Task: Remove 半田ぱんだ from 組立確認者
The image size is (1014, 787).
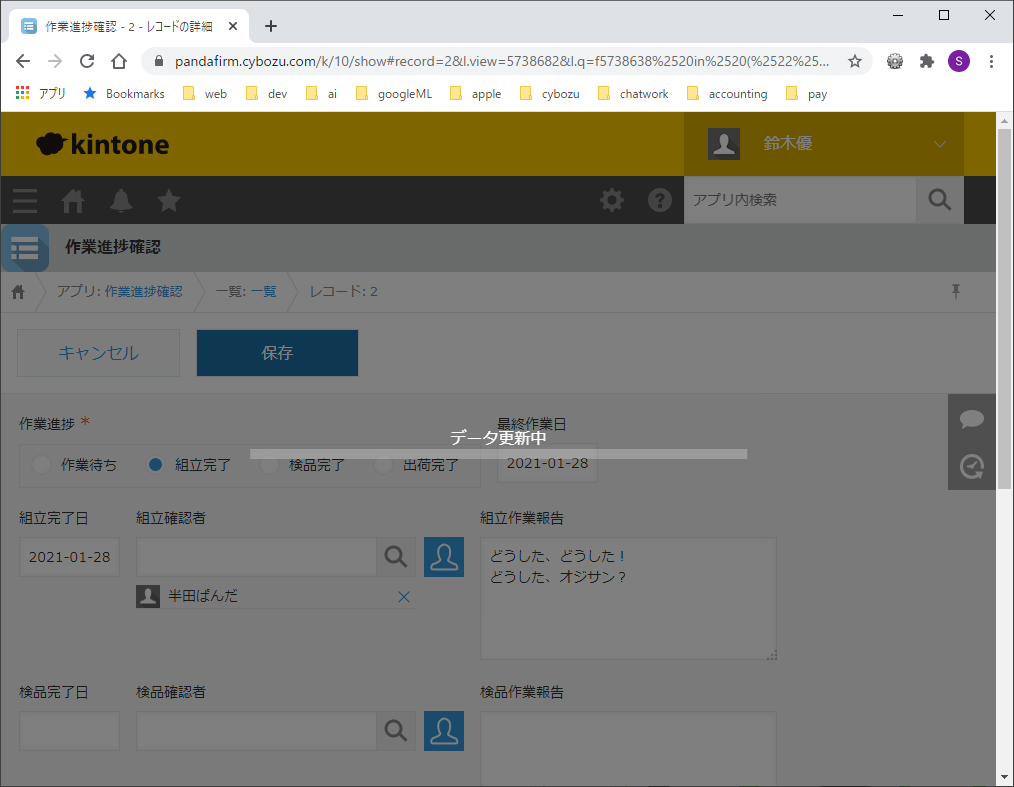Action: pos(404,597)
